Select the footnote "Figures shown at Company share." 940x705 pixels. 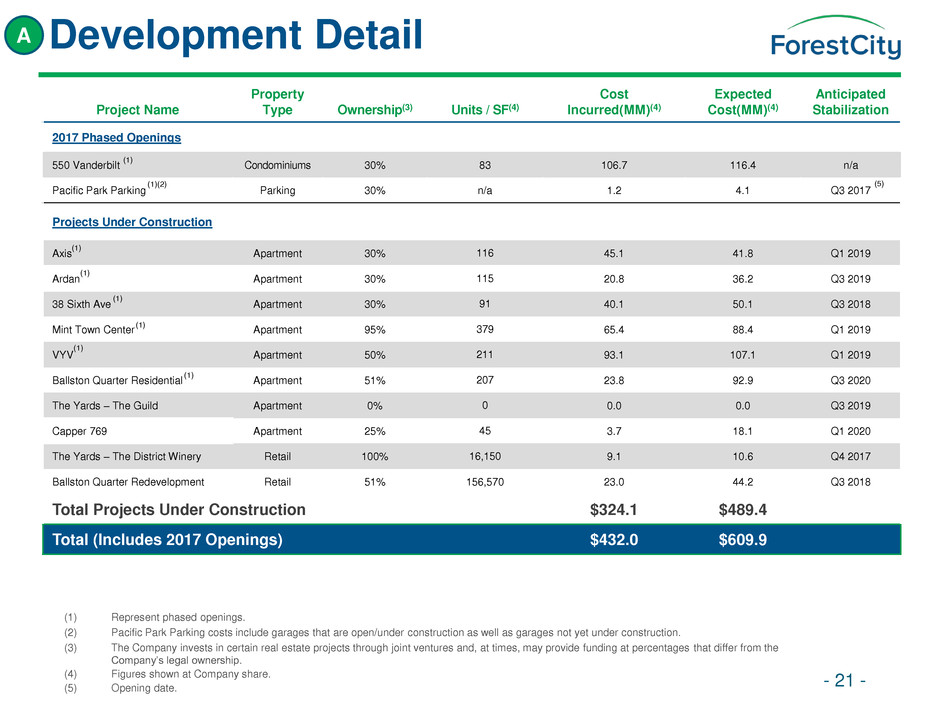click(x=191, y=674)
